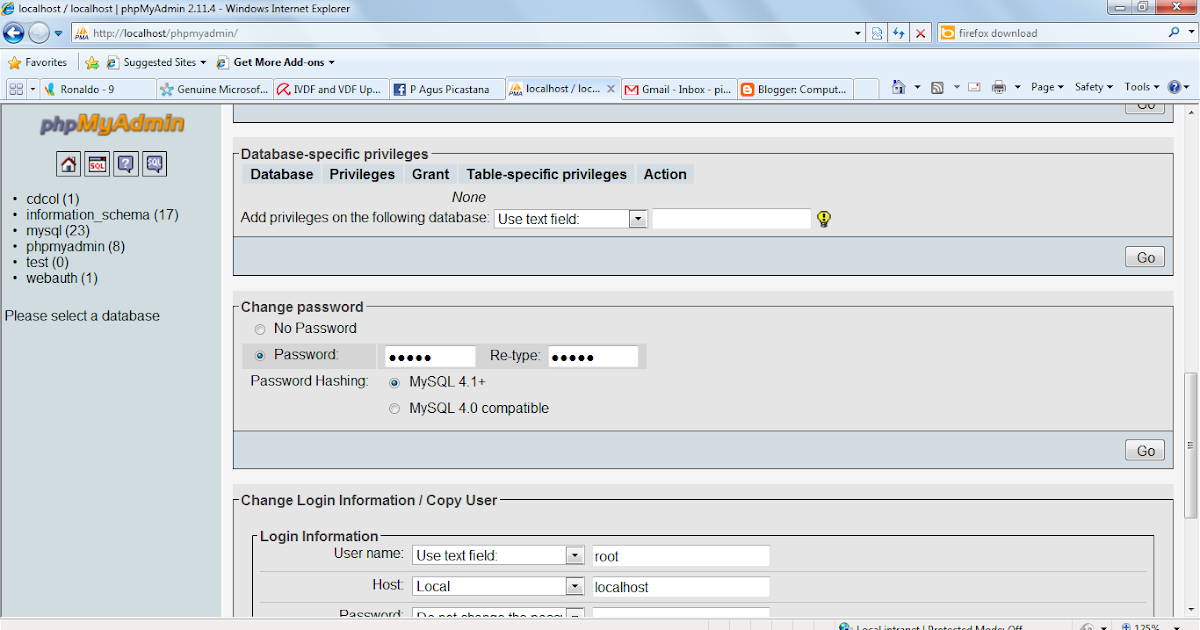1200x630 pixels.
Task: Open the SQL query window icon
Action: (97, 163)
